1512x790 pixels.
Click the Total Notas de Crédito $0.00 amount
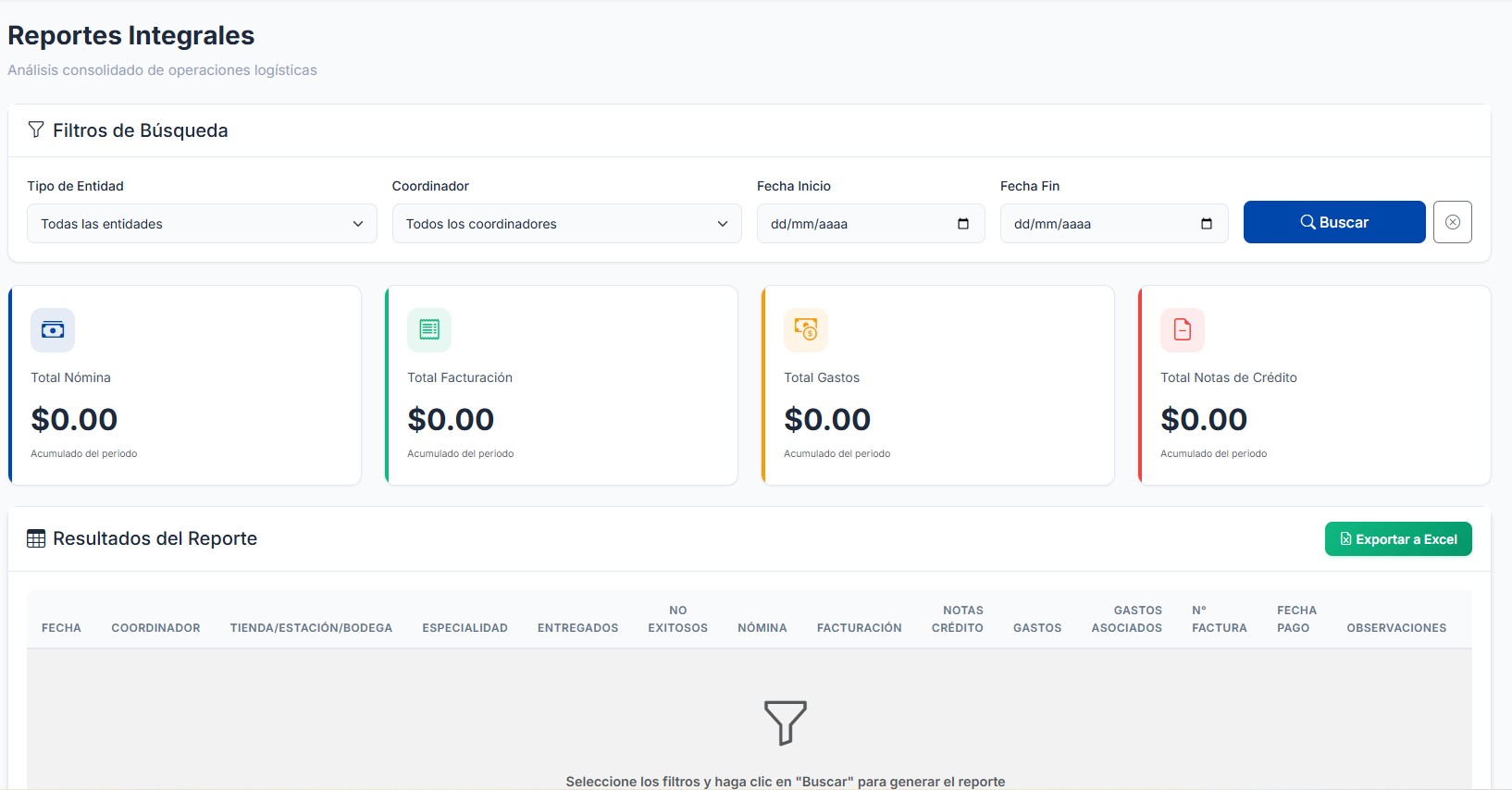coord(1204,419)
